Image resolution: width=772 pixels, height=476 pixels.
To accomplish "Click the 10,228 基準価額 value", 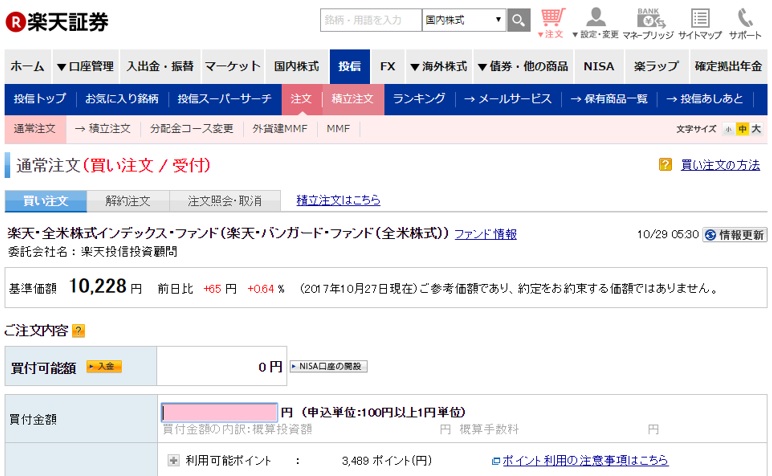I will pyautogui.click(x=98, y=286).
